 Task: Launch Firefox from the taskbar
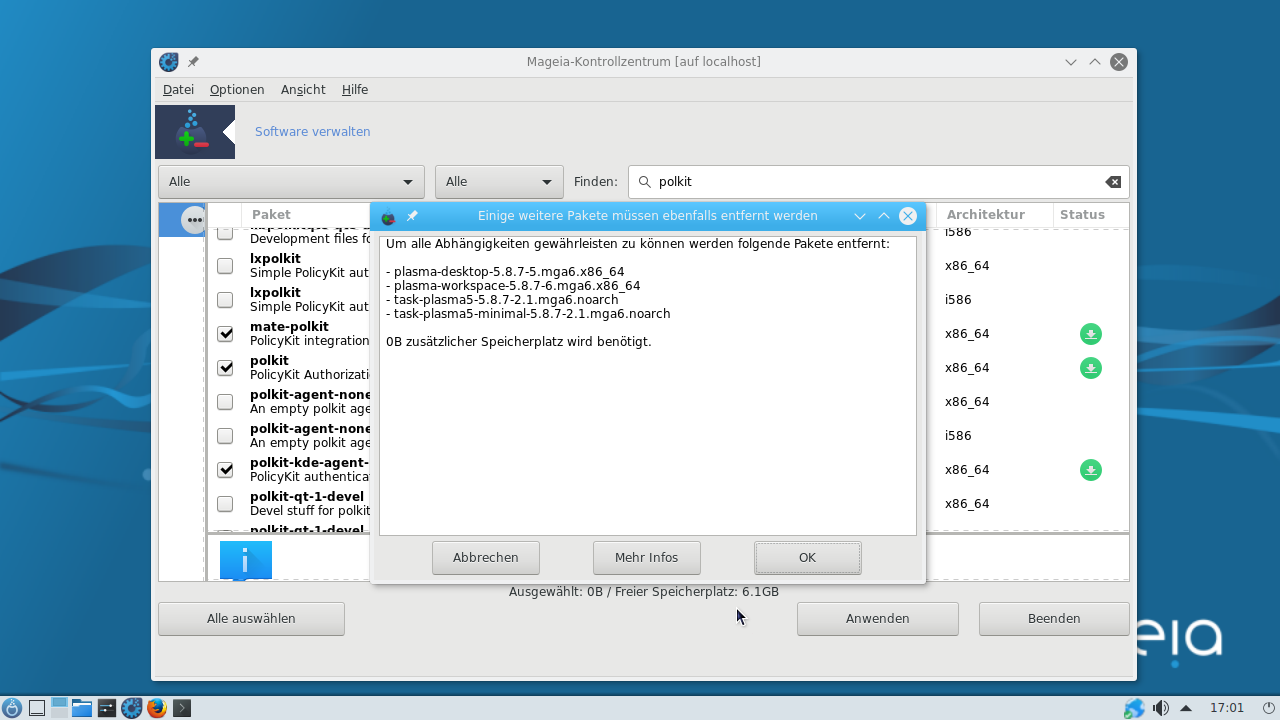(x=157, y=708)
